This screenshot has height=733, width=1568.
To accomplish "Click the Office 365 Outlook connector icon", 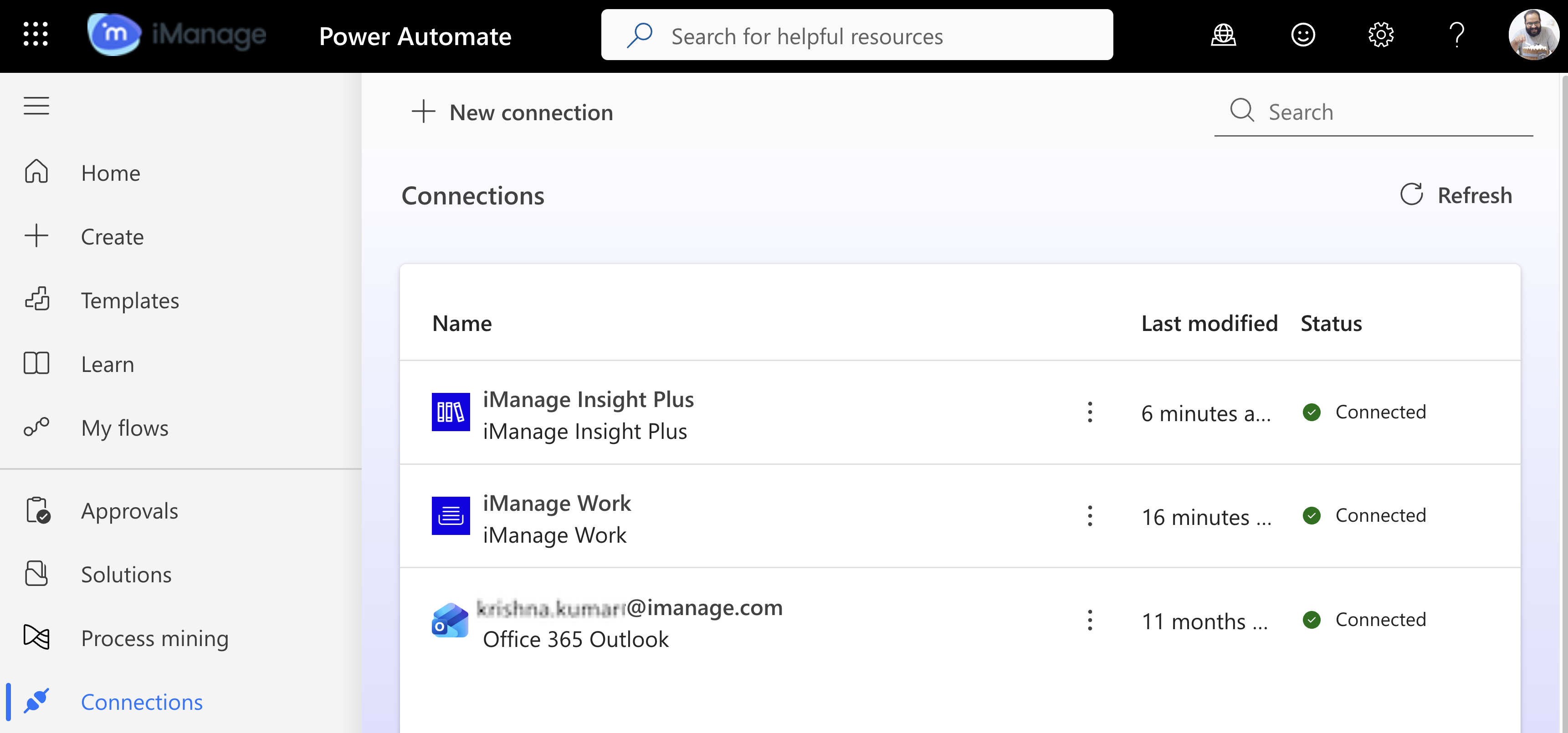I will (x=451, y=621).
